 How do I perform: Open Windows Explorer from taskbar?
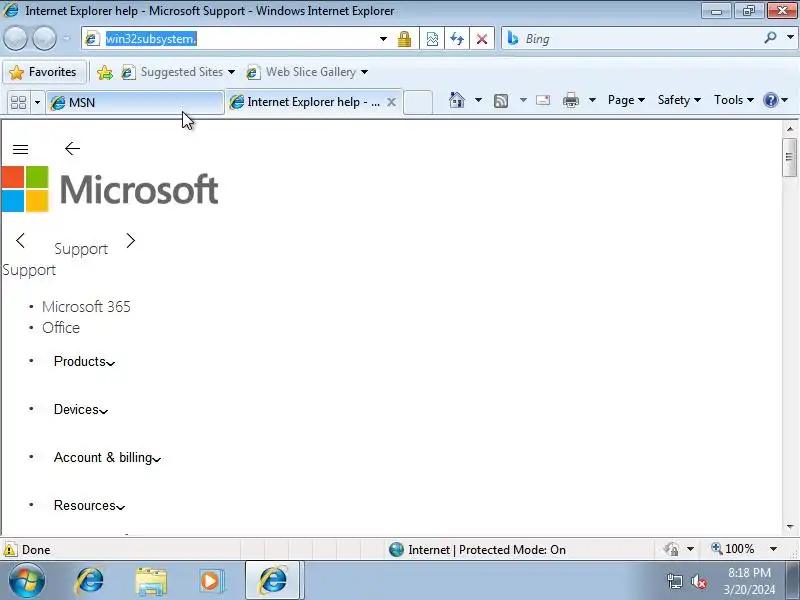tap(151, 581)
